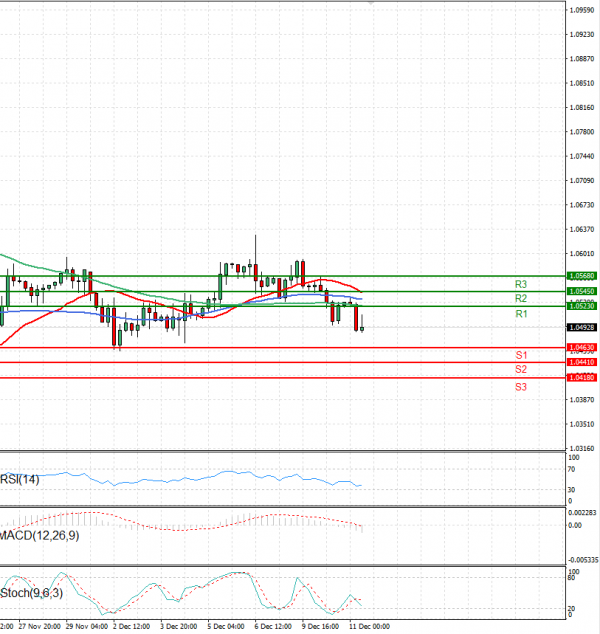Screen dimensions: 600x634
Task: Click the 1.09230 price axis value
Action: pos(582,35)
